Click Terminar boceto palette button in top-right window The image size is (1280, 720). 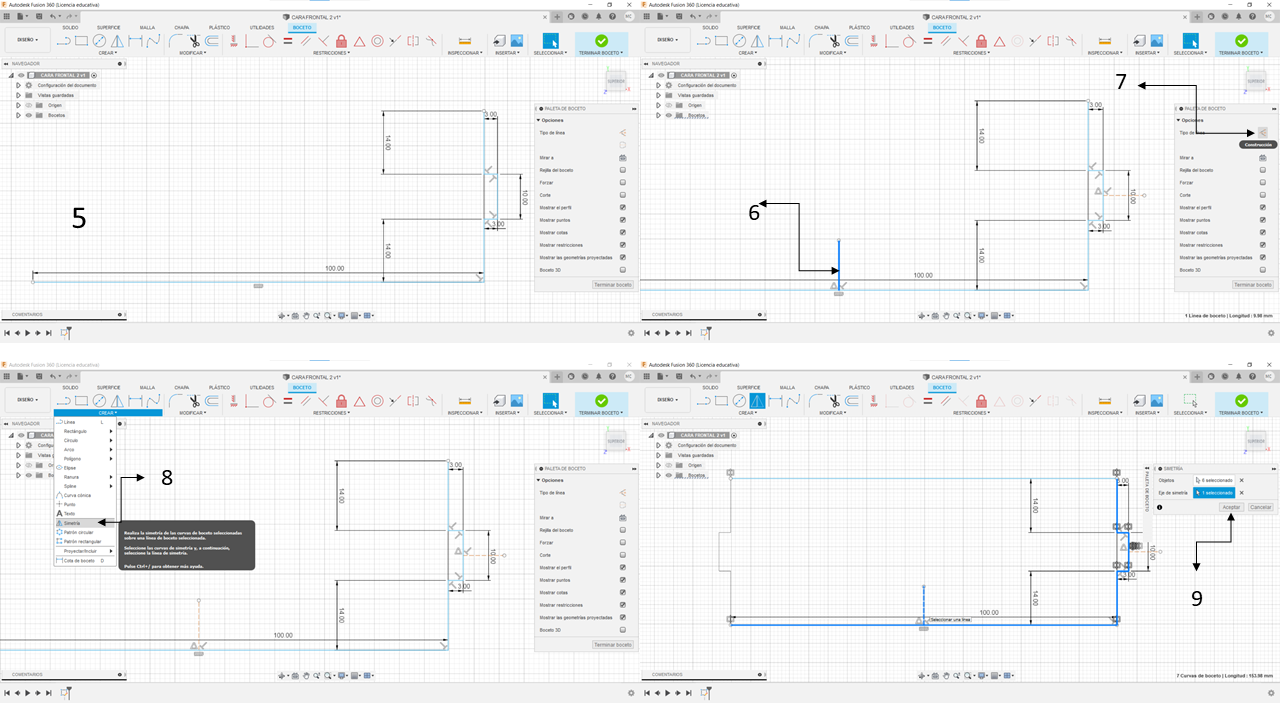click(1253, 285)
